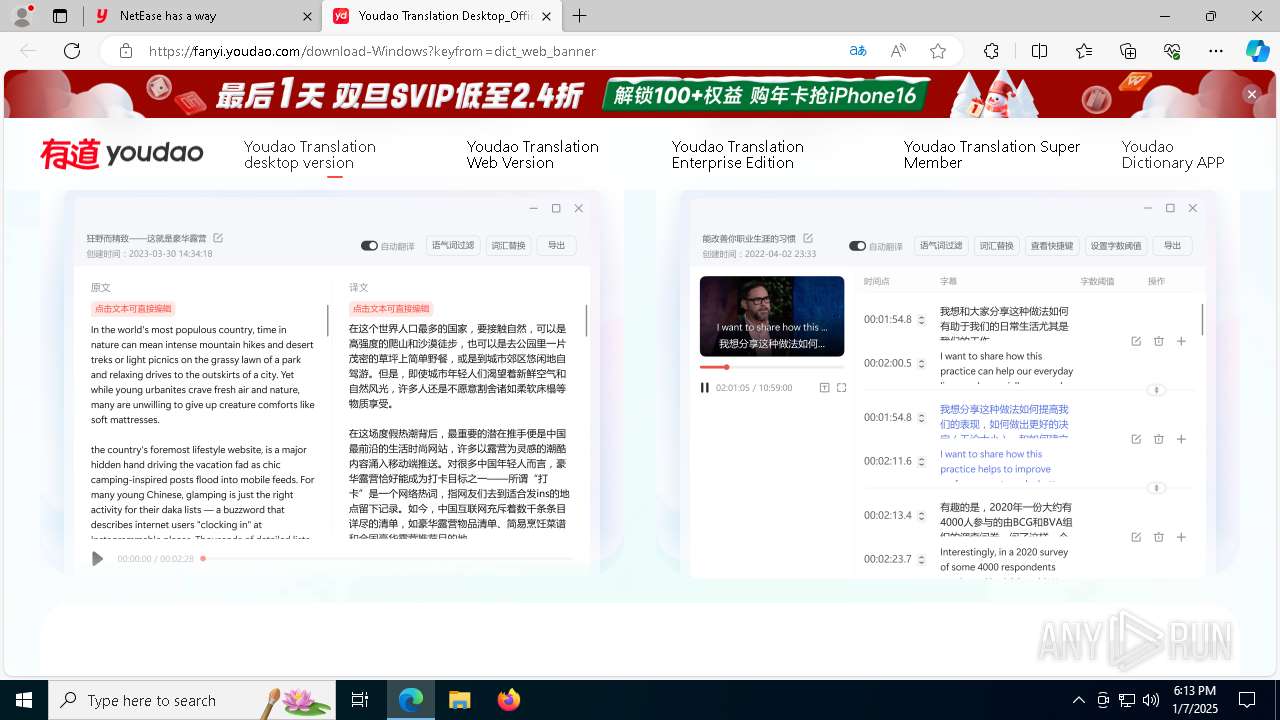Open the Favorites list icon
The height and width of the screenshot is (720, 1280).
click(x=1084, y=51)
